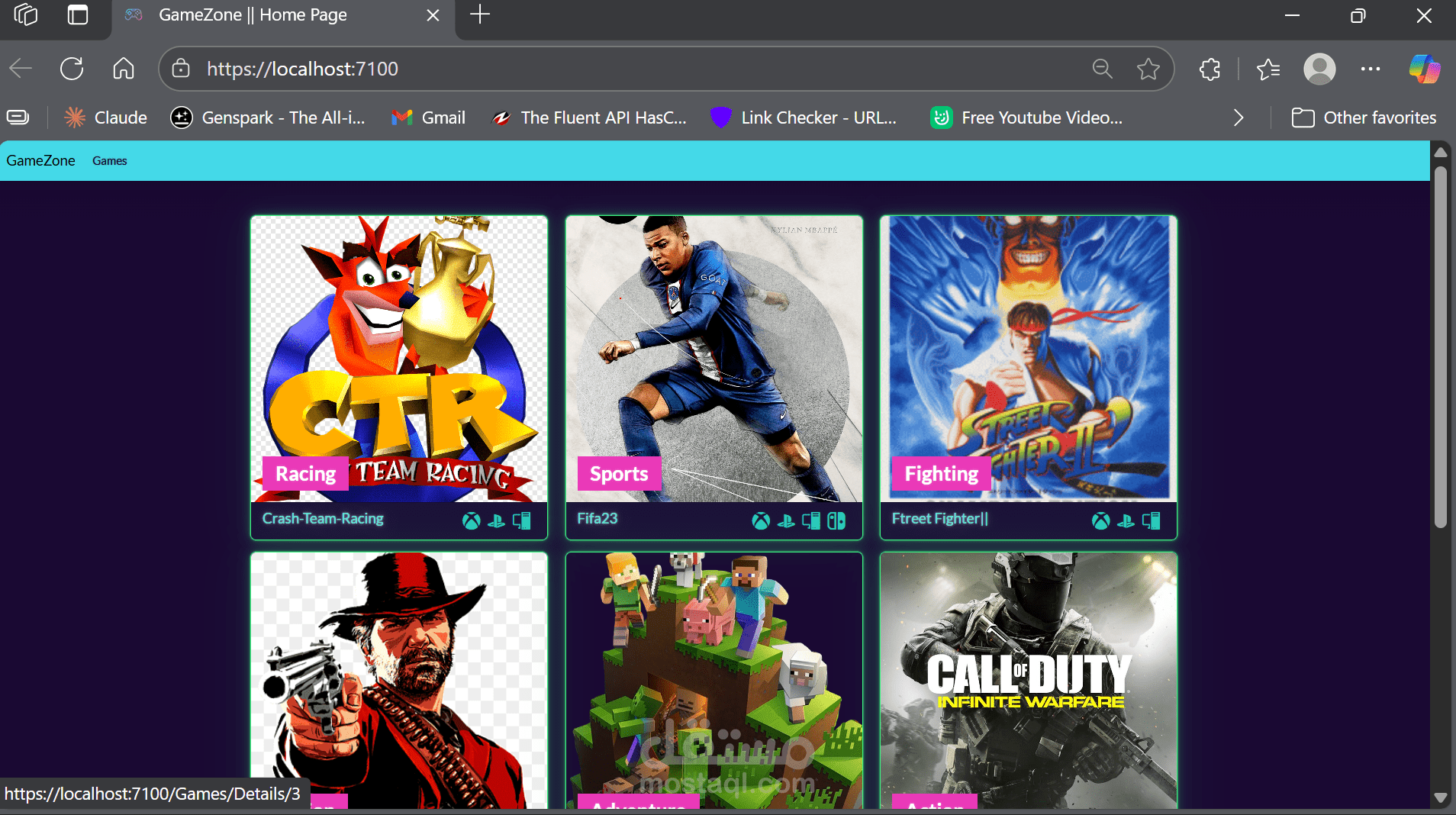This screenshot has width=1456, height=815.
Task: Click the PC platform icon on Ftreet Fighter card
Action: coord(1151,521)
